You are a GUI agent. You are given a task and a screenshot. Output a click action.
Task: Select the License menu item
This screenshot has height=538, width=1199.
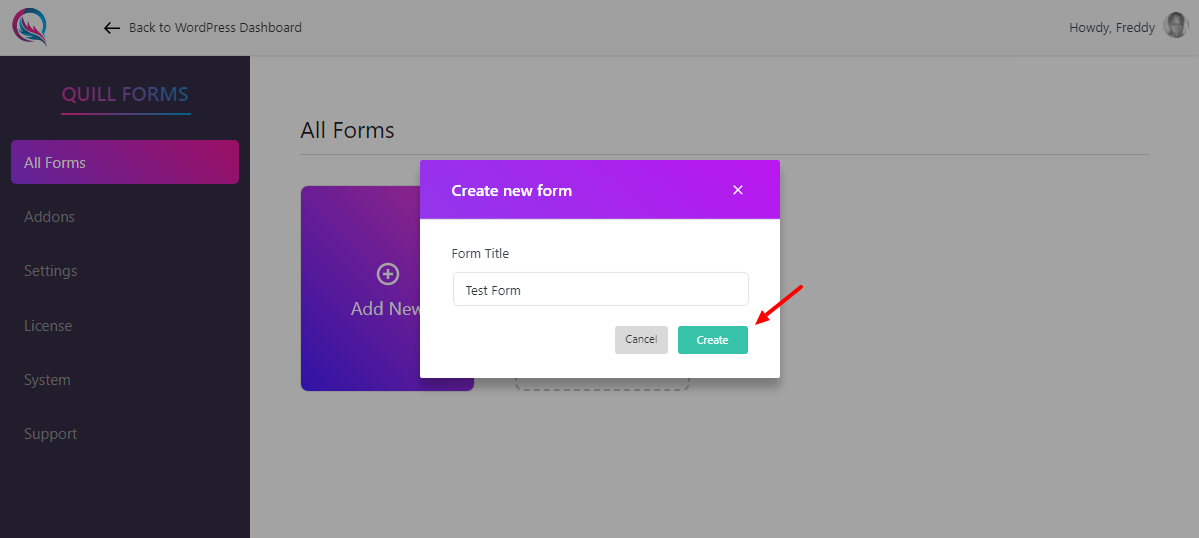(x=48, y=326)
